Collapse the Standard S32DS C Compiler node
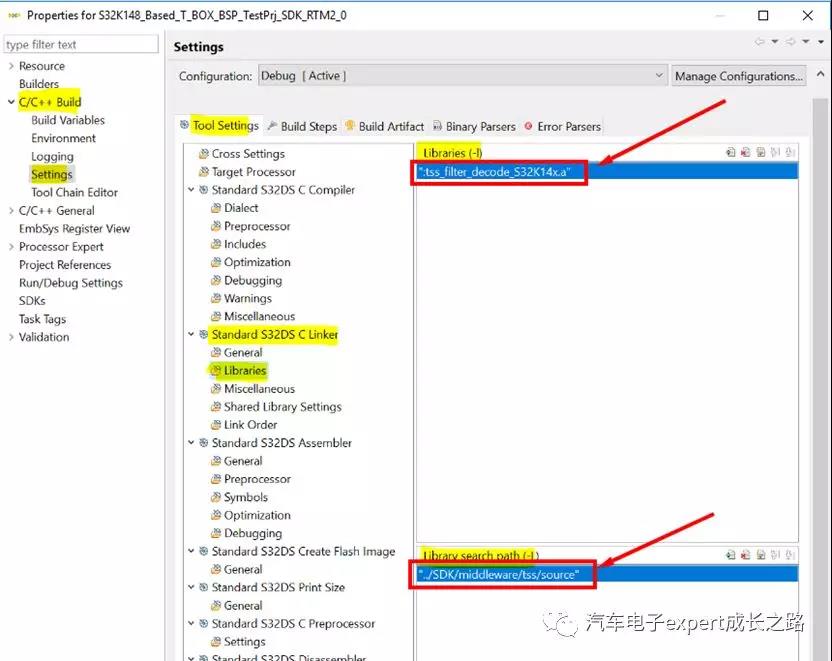832x661 pixels. [x=191, y=190]
